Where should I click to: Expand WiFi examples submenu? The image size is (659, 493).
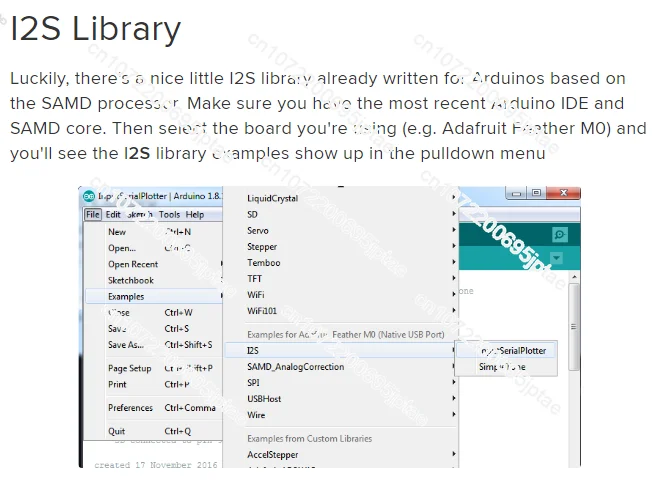(x=340, y=295)
